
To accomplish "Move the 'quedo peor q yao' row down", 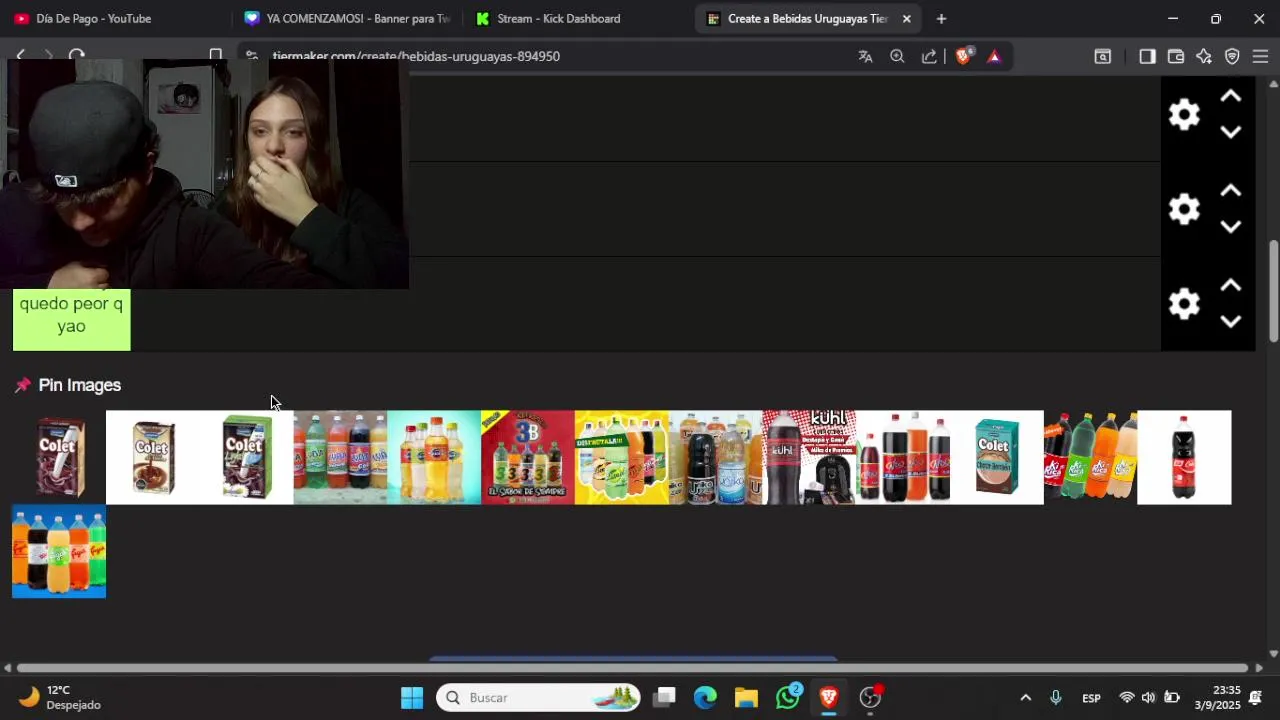I will (x=1231, y=322).
